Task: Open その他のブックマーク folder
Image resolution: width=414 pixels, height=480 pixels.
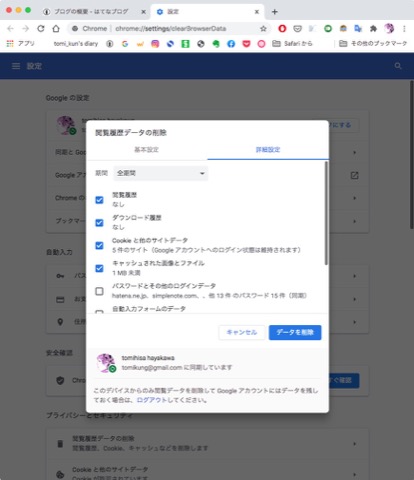Action: [373, 44]
